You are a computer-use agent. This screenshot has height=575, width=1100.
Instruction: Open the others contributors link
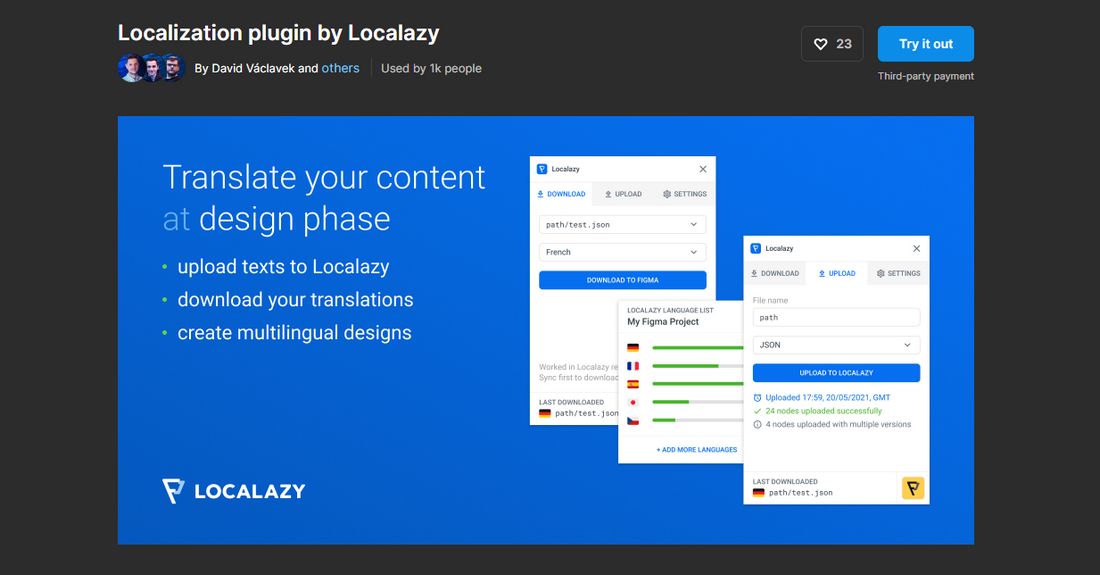(x=340, y=68)
